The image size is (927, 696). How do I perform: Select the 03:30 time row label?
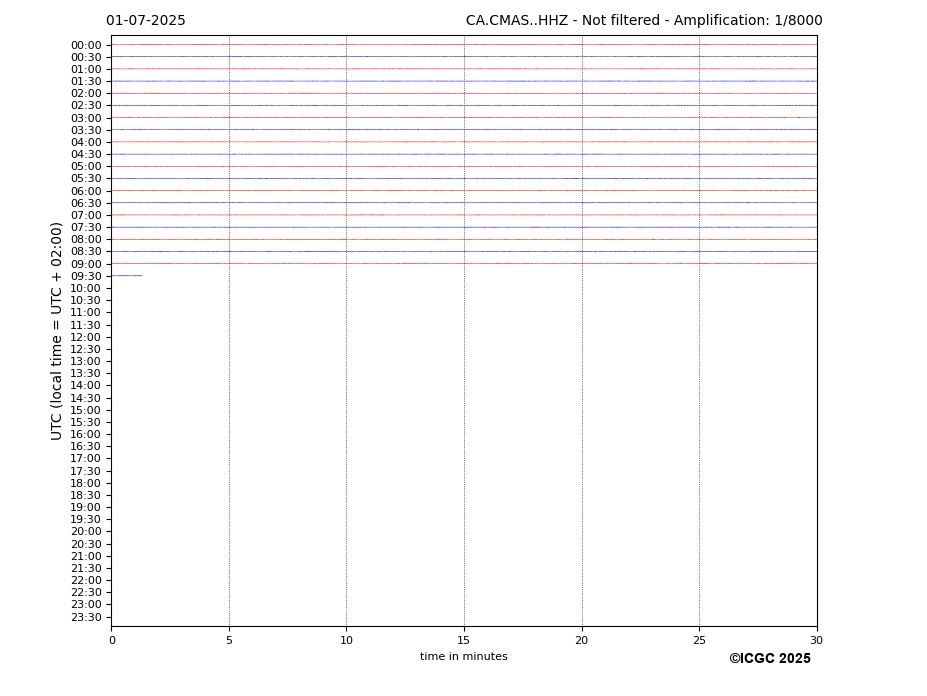86,130
